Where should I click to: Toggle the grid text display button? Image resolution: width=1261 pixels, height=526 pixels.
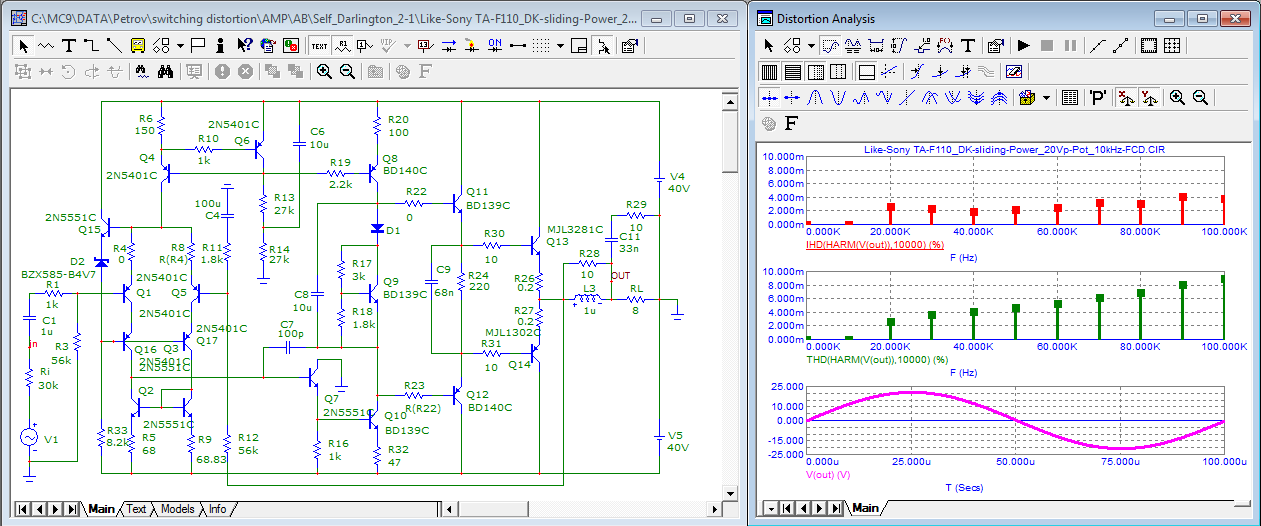pyautogui.click(x=319, y=45)
